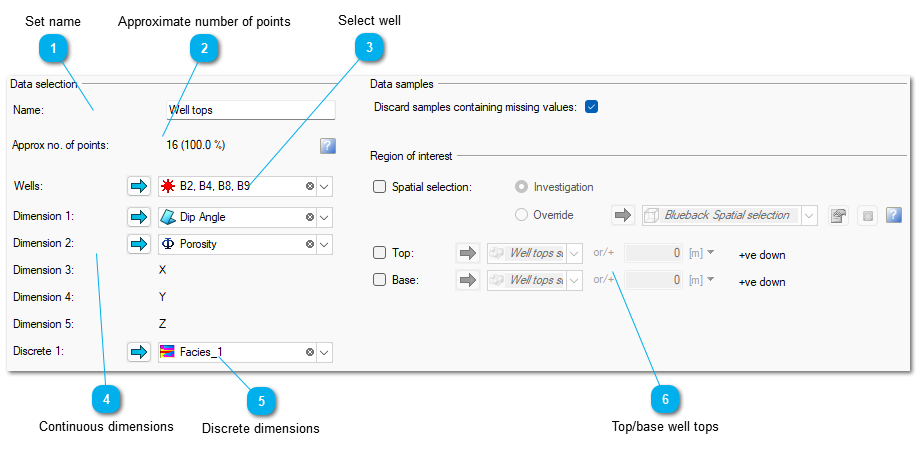Click the blue arrow beside Dimension 2
The width and height of the screenshot is (919, 452).
[x=139, y=244]
